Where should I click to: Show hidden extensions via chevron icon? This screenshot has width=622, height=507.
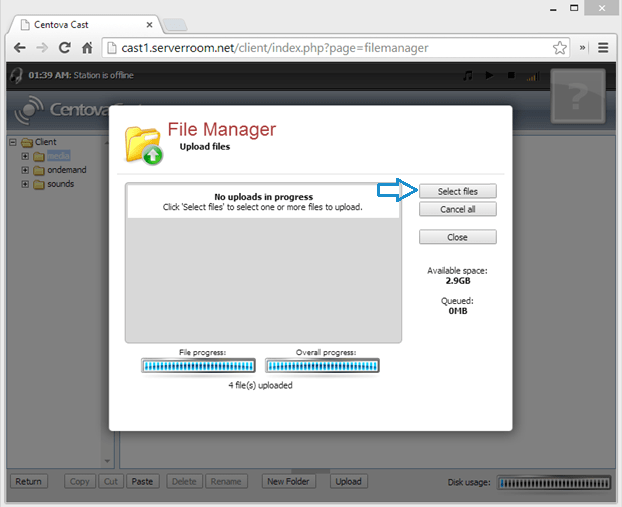click(582, 48)
